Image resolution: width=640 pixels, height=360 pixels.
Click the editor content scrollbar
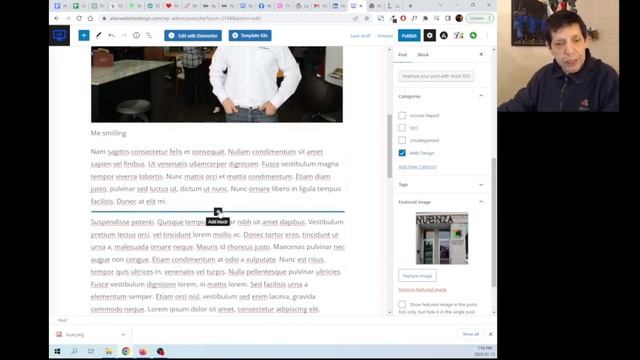click(x=389, y=146)
